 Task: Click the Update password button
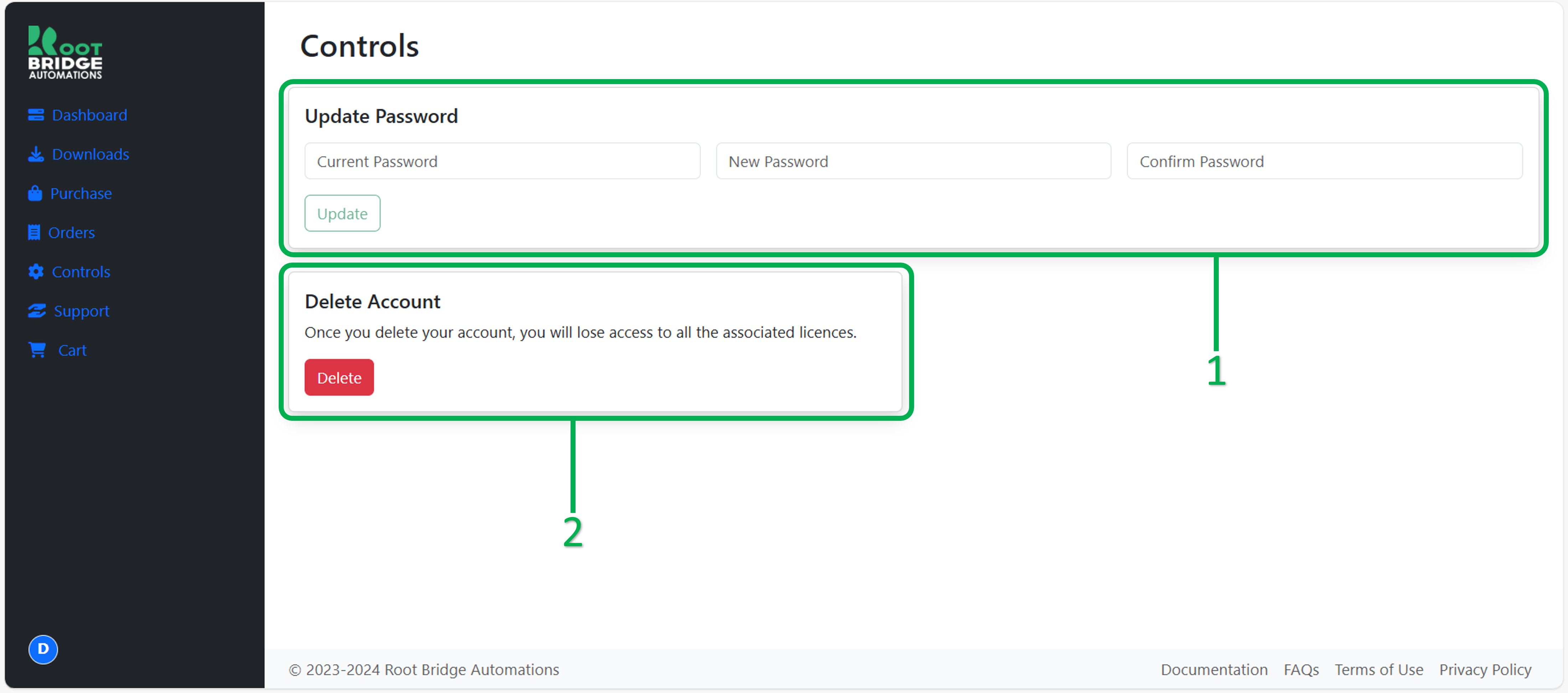[342, 213]
